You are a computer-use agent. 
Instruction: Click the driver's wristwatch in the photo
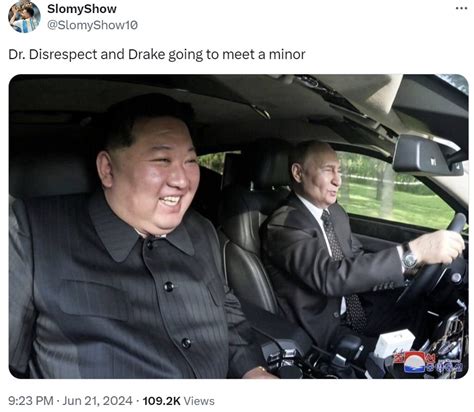click(x=409, y=257)
